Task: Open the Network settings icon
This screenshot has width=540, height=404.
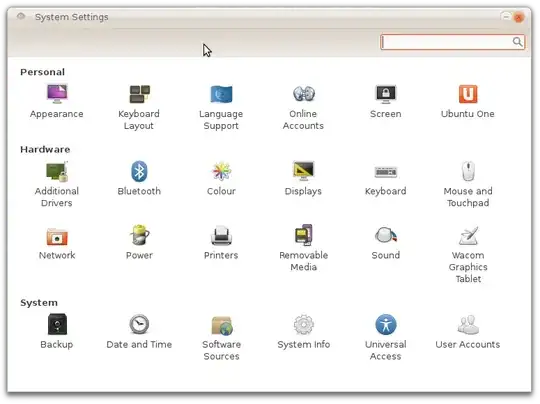Action: tap(57, 236)
